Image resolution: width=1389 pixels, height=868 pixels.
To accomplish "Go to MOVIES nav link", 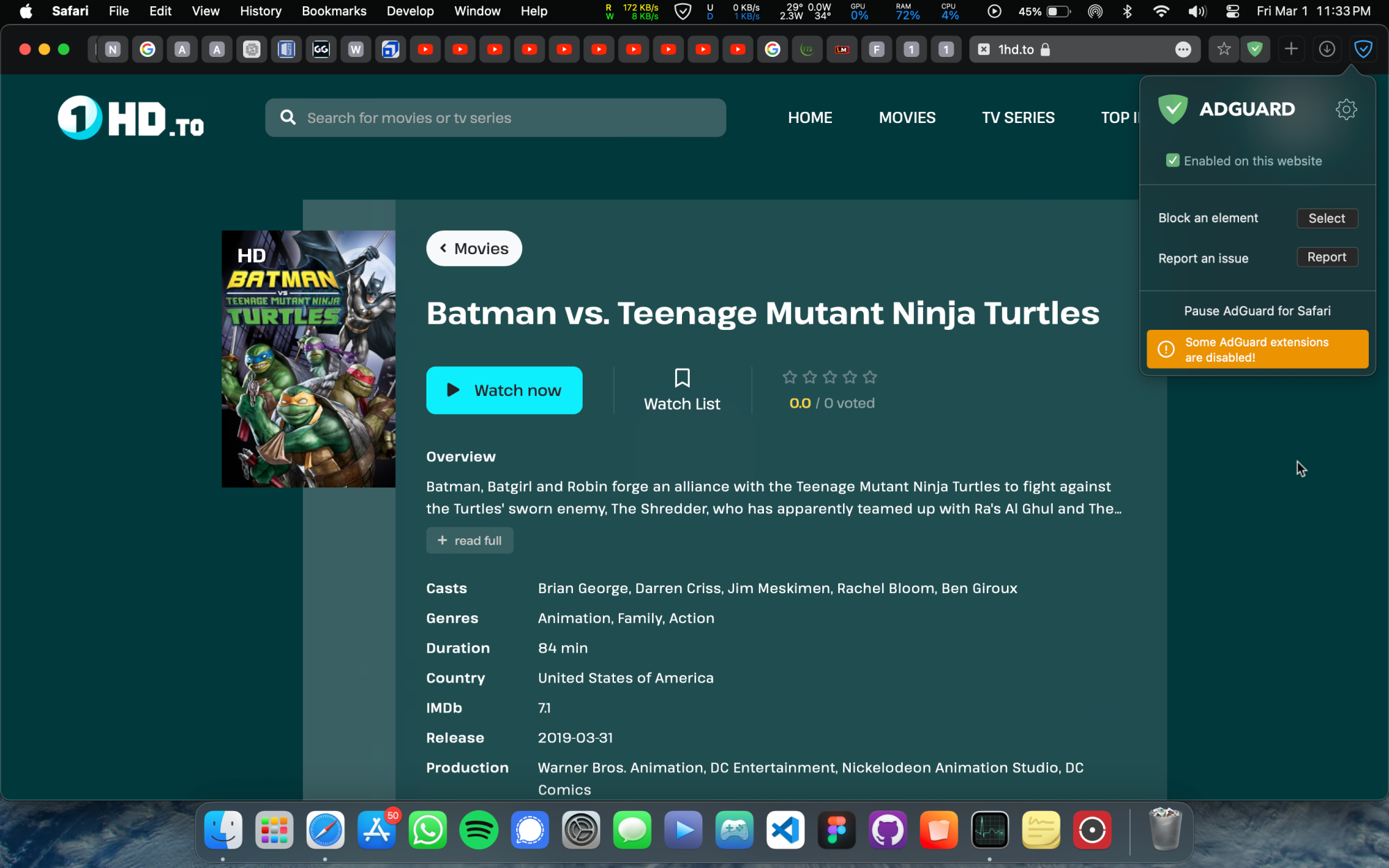I will pos(907,117).
